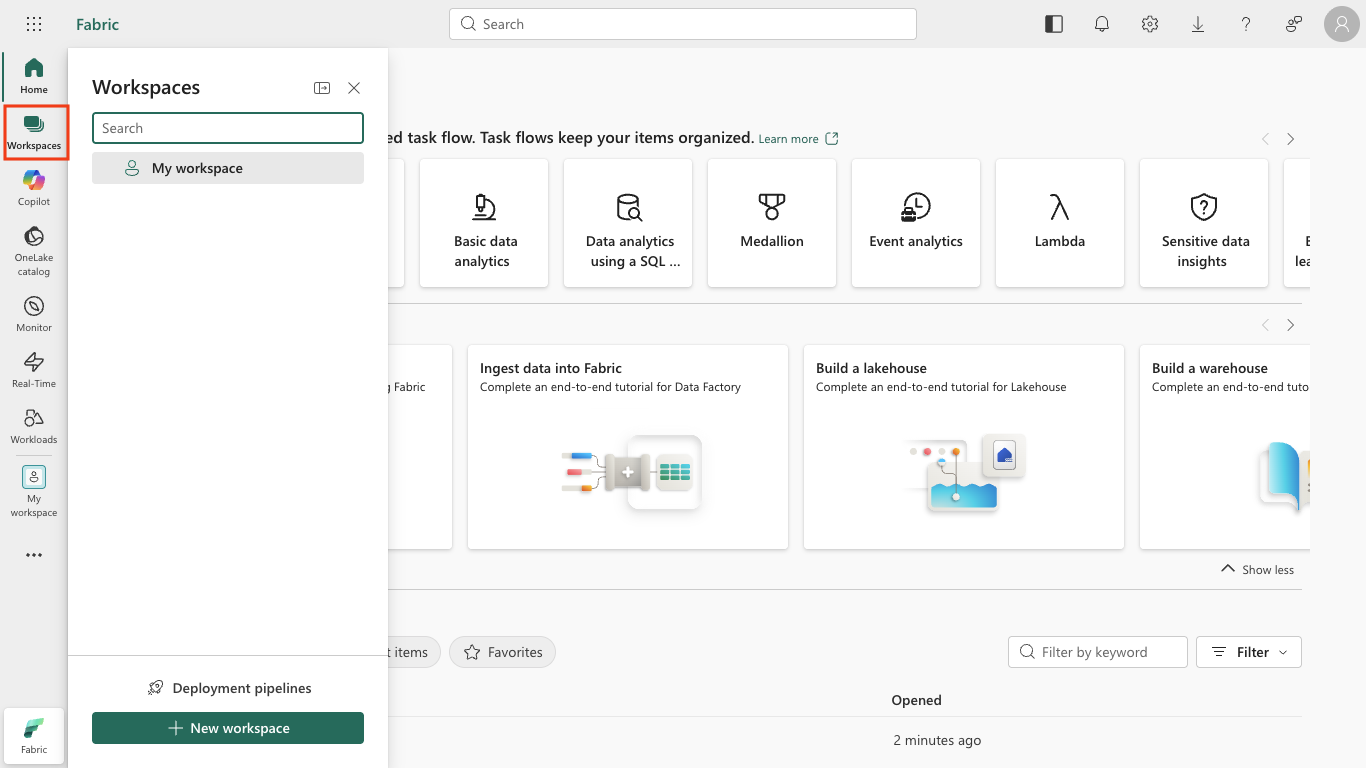Pin the Workspaces pane open

tap(322, 88)
